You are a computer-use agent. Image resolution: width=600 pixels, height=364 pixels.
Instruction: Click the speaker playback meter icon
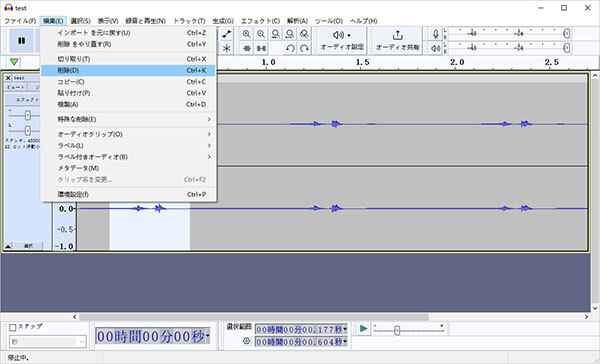[x=435, y=48]
